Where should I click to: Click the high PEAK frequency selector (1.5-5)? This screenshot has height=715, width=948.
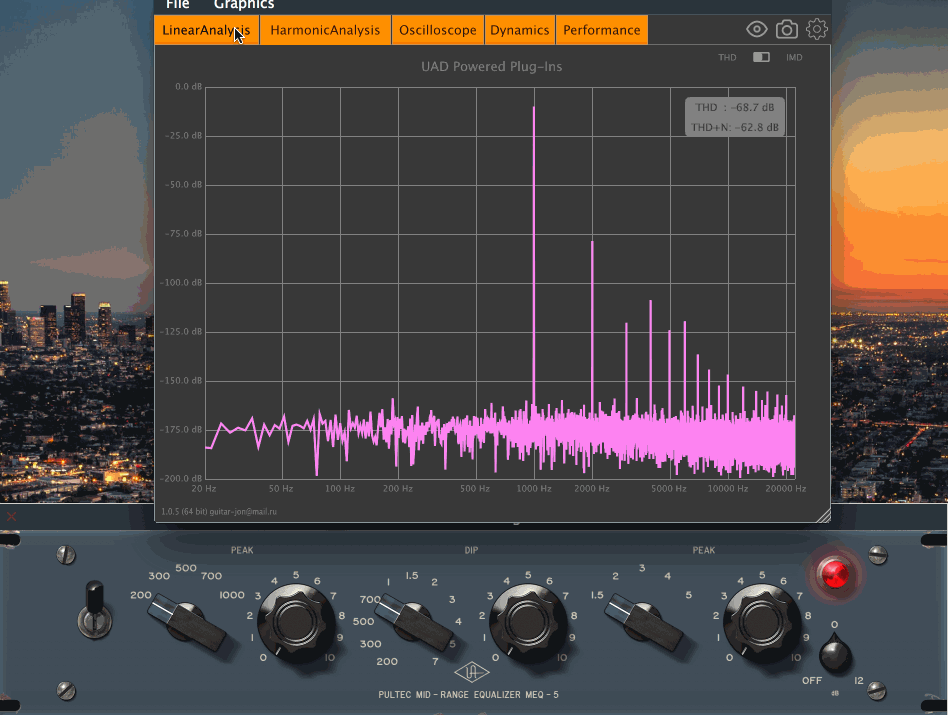[x=644, y=623]
